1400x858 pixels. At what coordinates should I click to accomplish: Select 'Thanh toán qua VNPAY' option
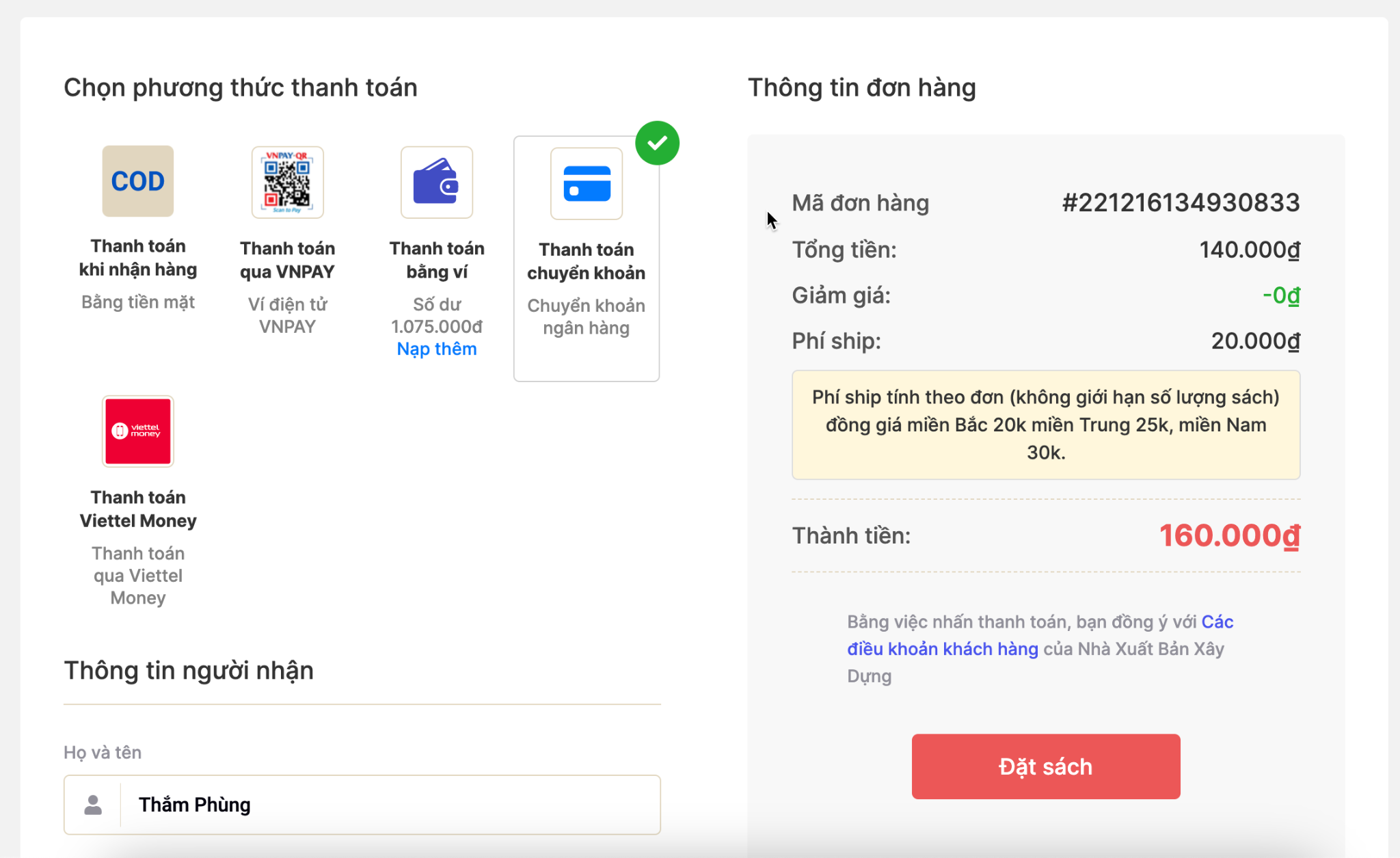click(x=287, y=260)
